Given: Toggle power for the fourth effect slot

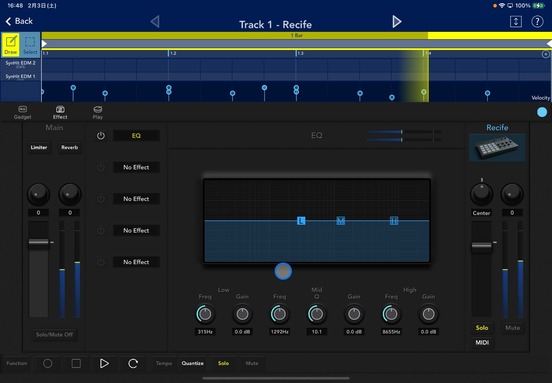Looking at the screenshot, I should pos(101,231).
